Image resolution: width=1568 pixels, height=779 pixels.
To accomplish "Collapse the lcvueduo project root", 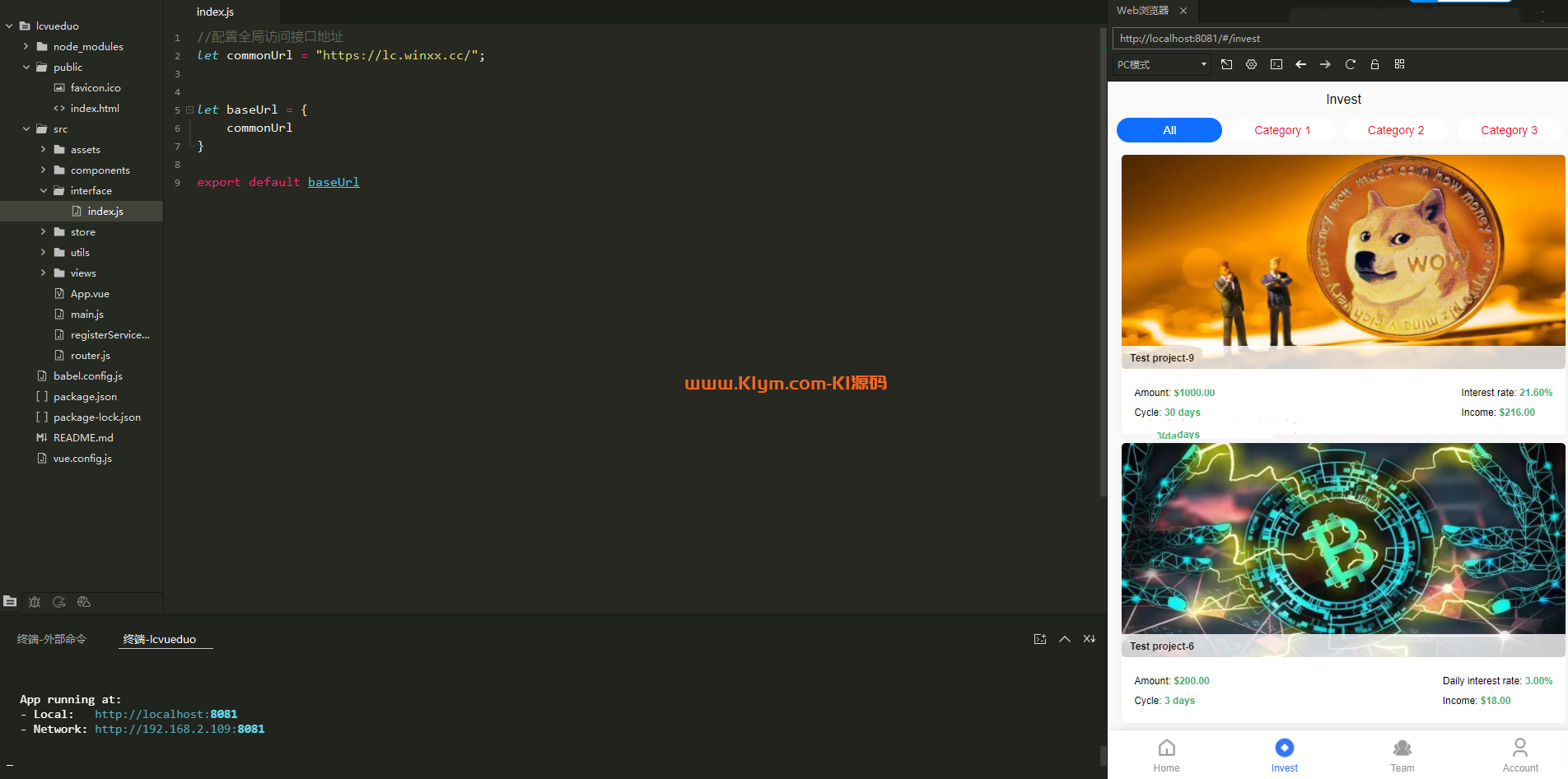I will [x=9, y=26].
